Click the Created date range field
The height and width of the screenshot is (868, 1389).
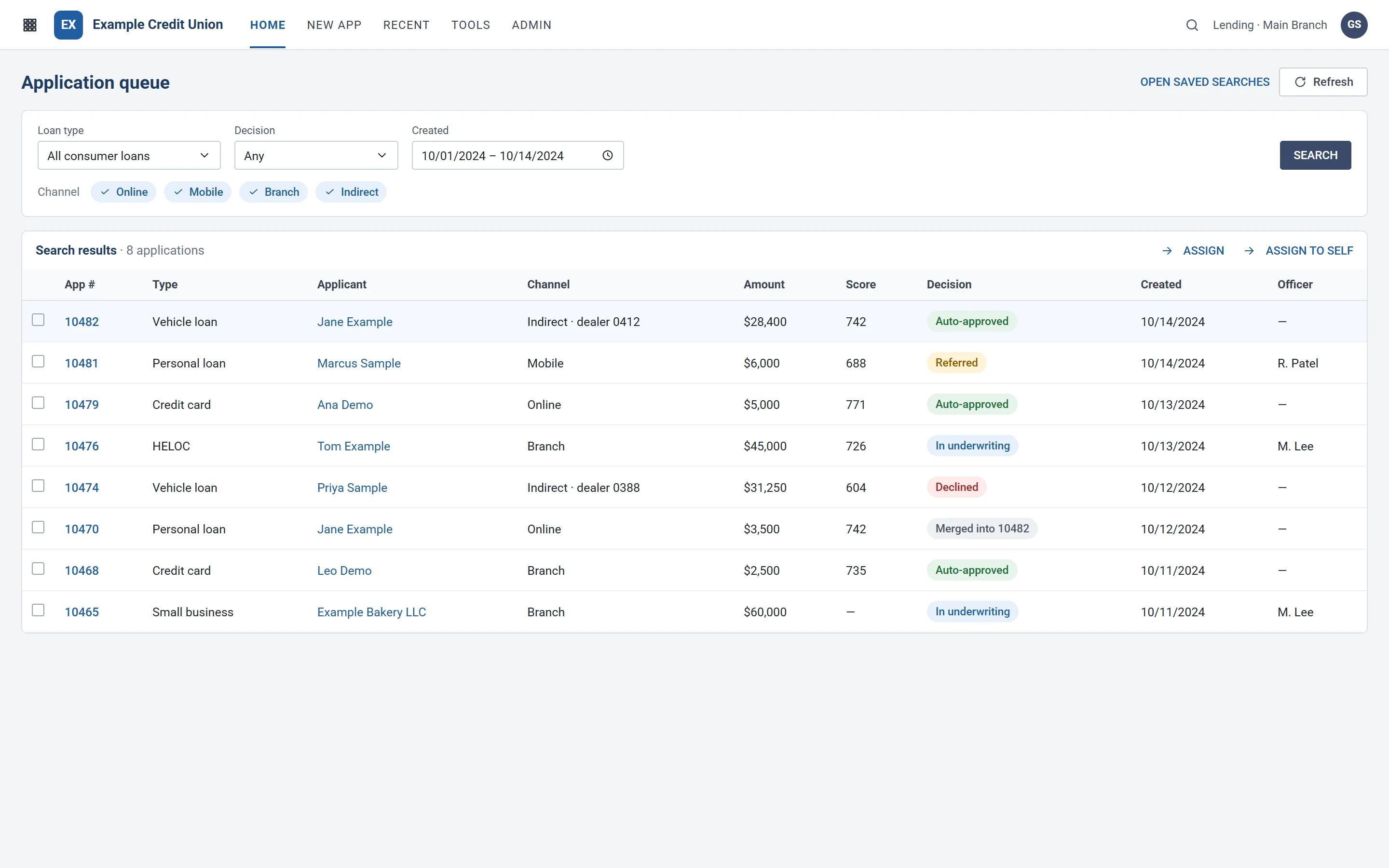click(517, 156)
